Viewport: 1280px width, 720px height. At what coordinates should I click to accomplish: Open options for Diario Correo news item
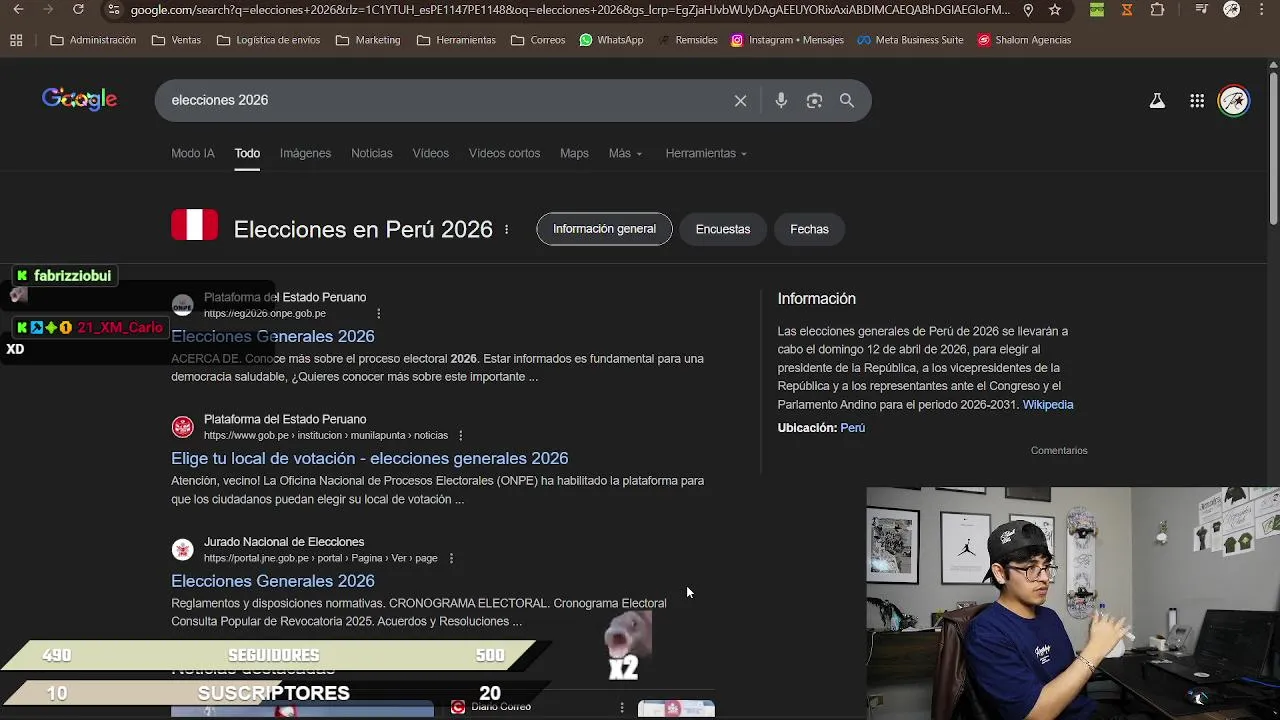tap(622, 707)
